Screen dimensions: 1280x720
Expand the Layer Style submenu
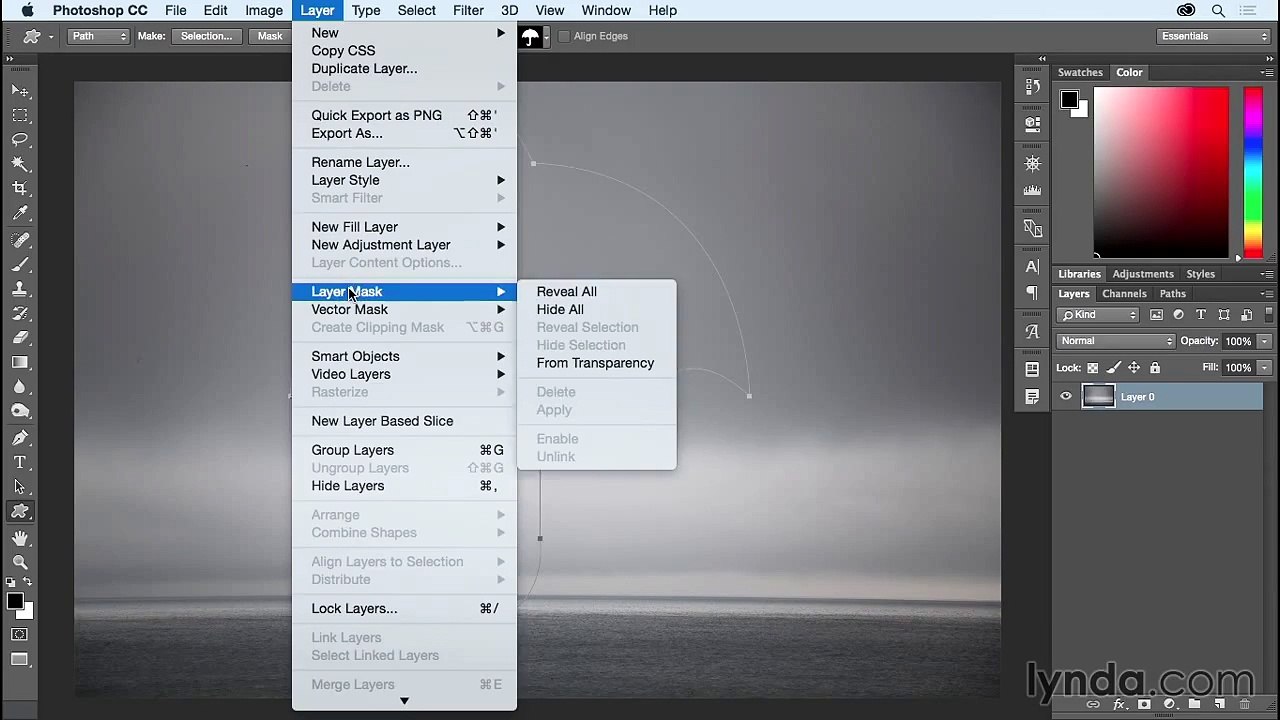(404, 180)
